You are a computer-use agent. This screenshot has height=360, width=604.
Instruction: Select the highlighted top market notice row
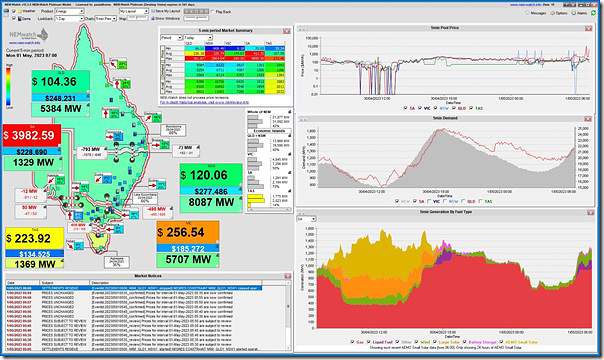[x=134, y=288]
